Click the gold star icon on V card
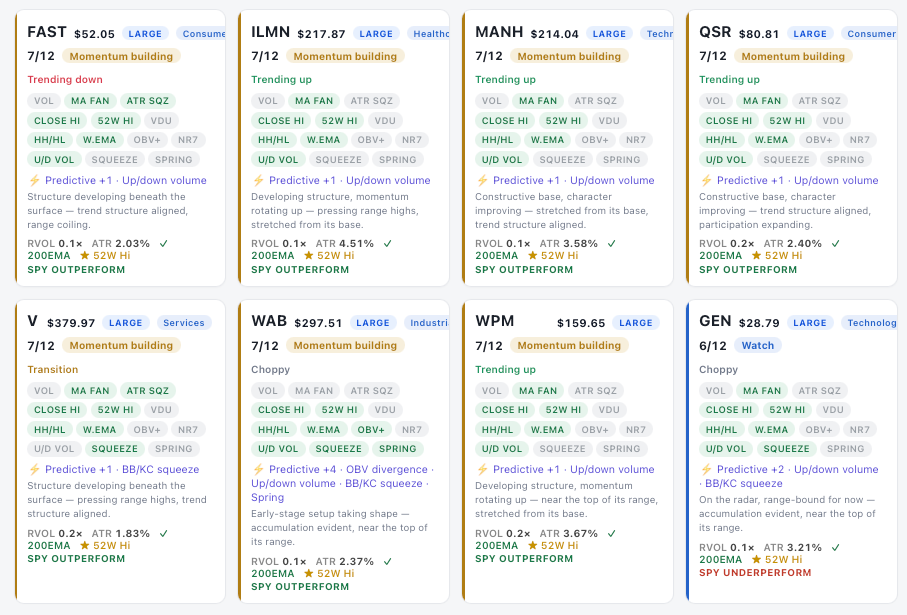907x615 pixels. (x=84, y=546)
